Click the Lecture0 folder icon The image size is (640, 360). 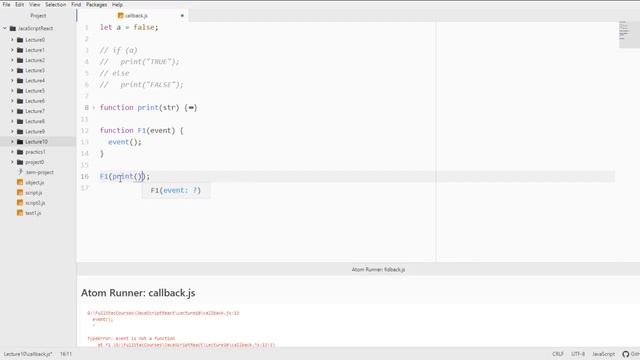click(x=20, y=40)
